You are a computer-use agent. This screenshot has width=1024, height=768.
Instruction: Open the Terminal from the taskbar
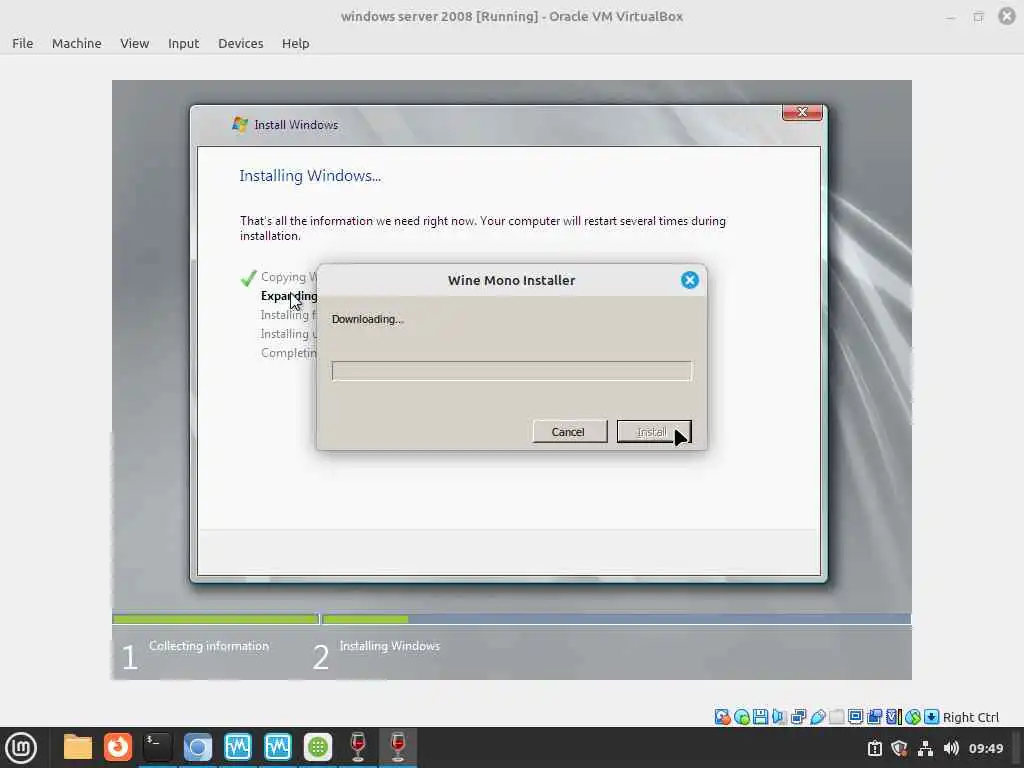coord(157,747)
